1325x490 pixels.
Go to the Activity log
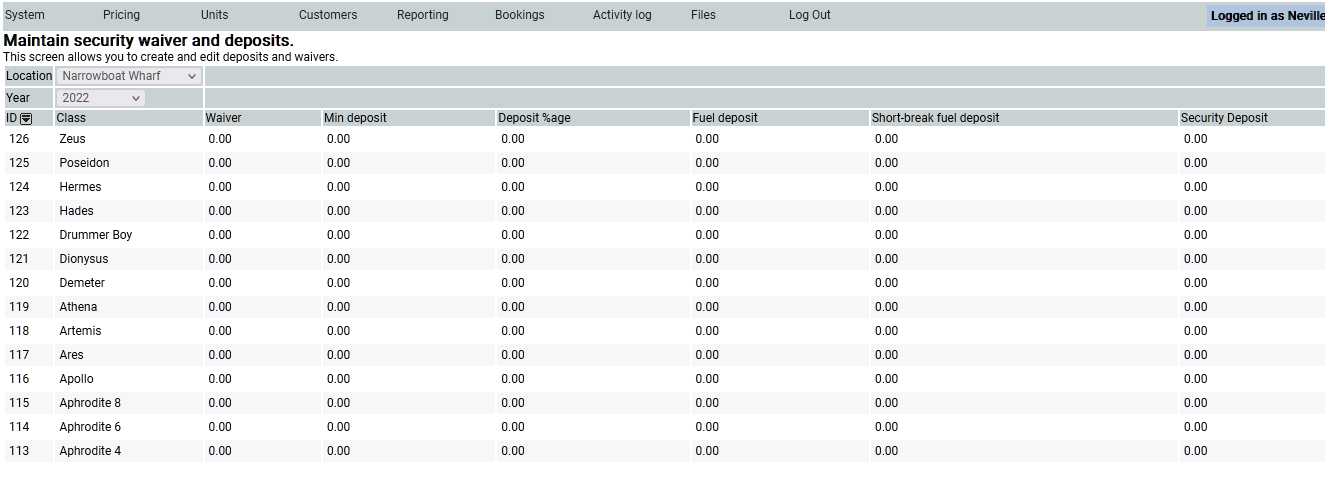pos(621,15)
